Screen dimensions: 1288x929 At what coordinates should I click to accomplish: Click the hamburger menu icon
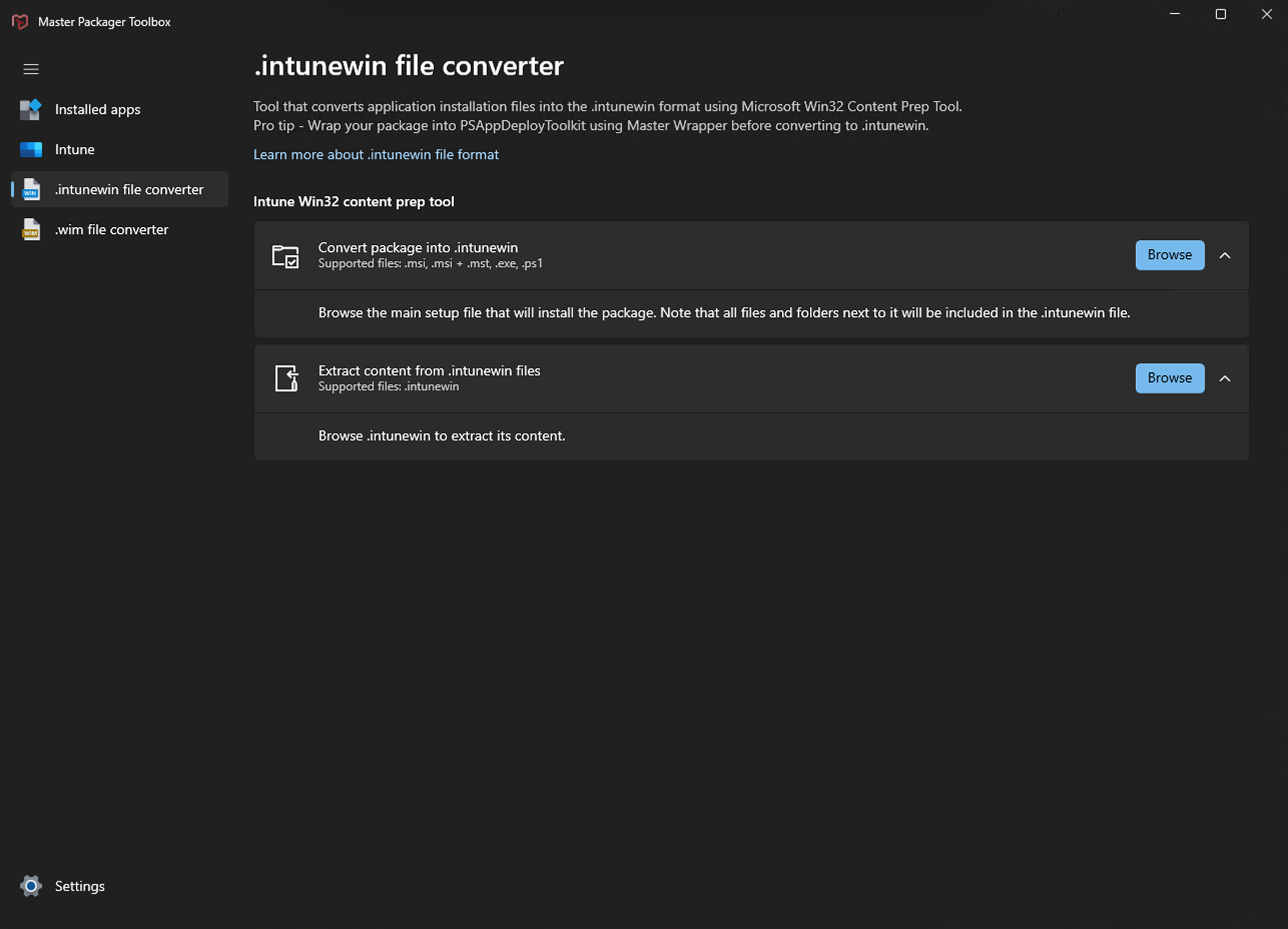(x=31, y=69)
